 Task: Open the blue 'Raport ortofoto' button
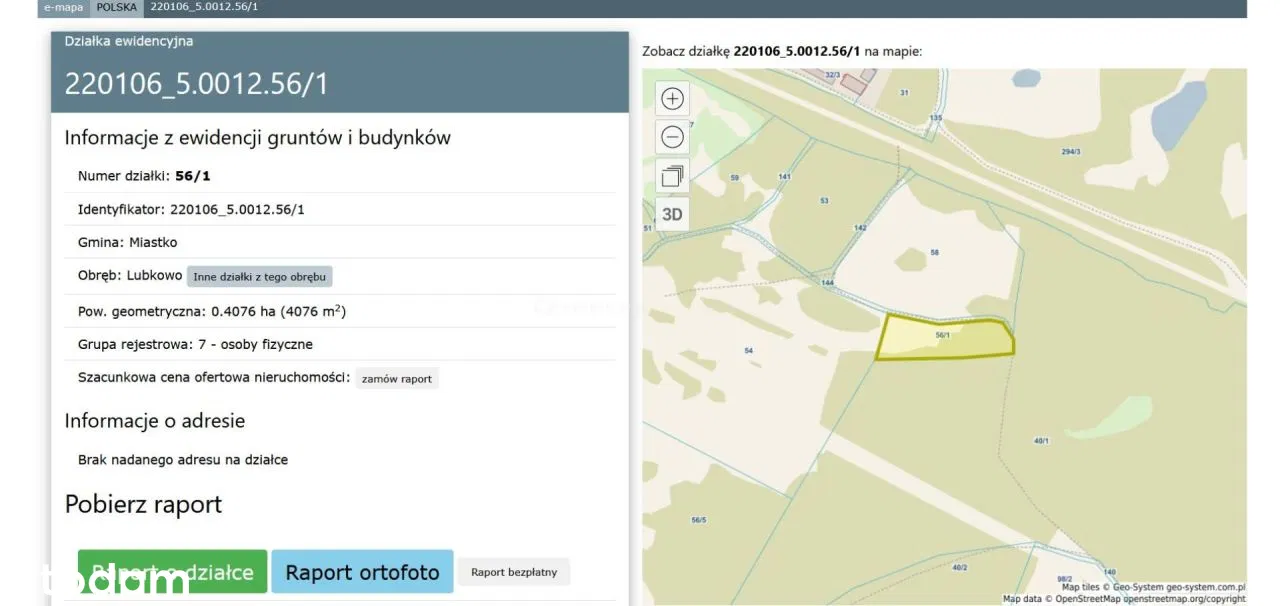click(362, 572)
